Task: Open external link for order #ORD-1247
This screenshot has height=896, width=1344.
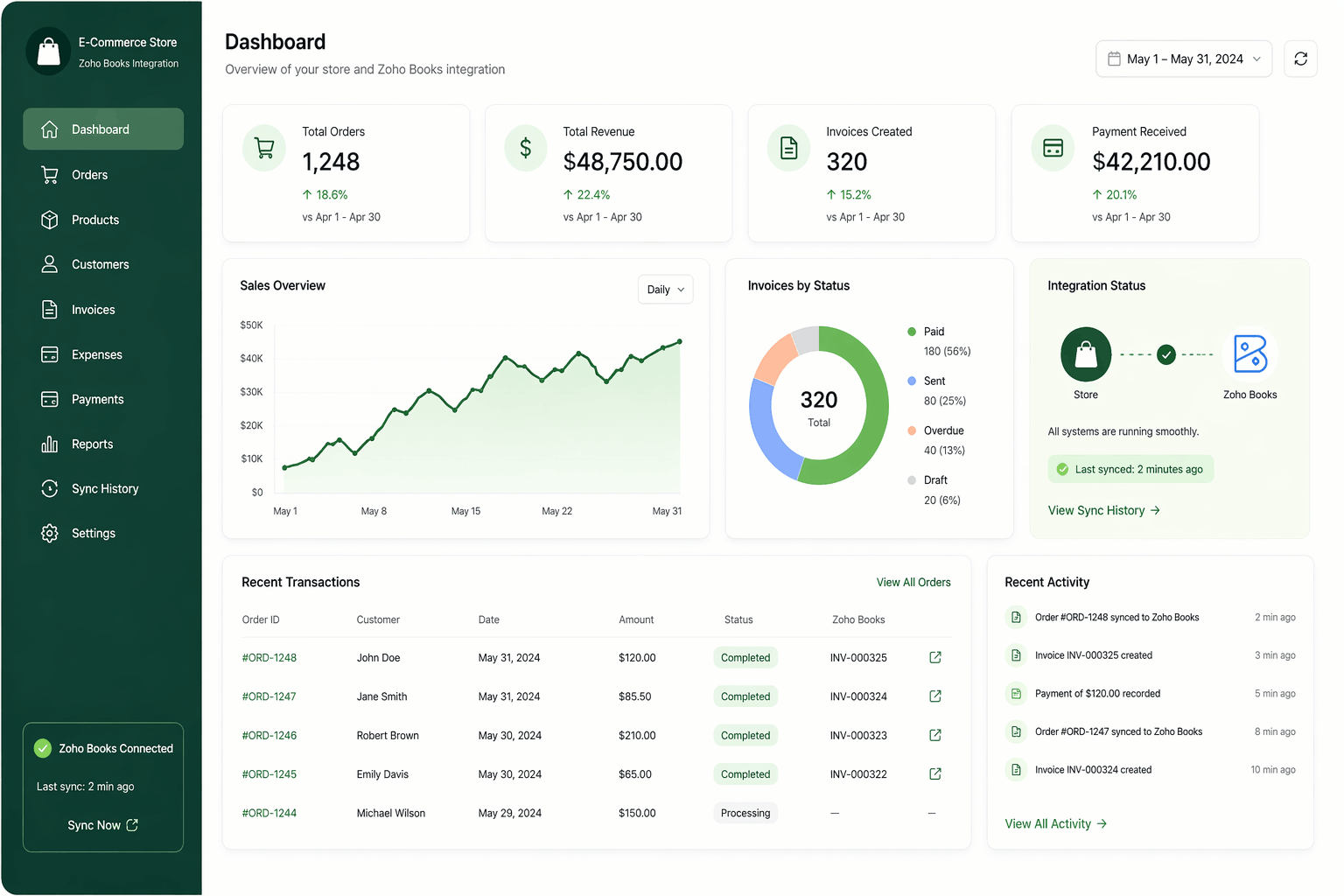Action: pyautogui.click(x=935, y=696)
